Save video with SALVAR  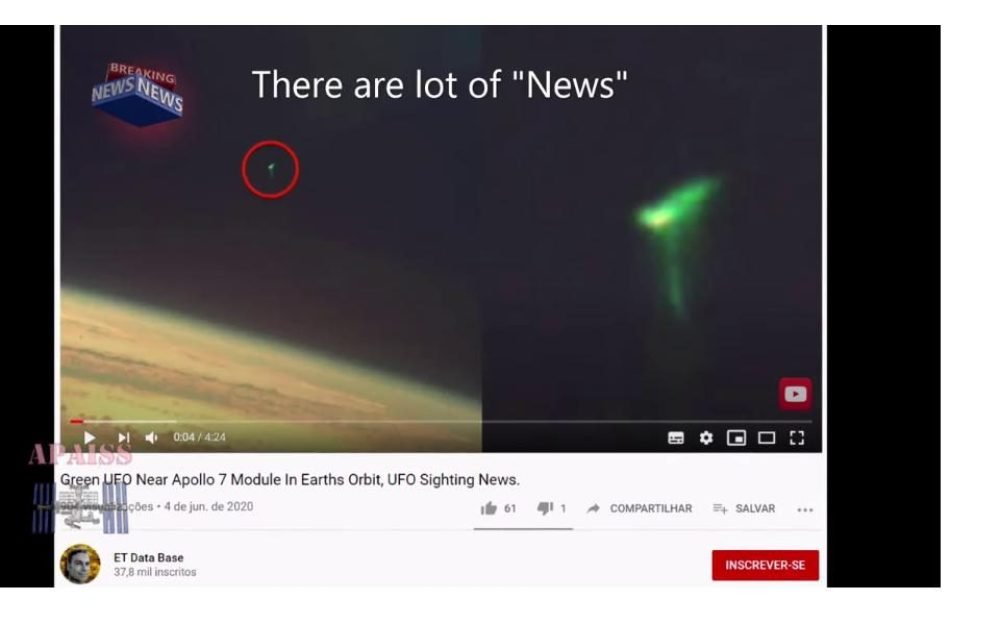(x=744, y=508)
